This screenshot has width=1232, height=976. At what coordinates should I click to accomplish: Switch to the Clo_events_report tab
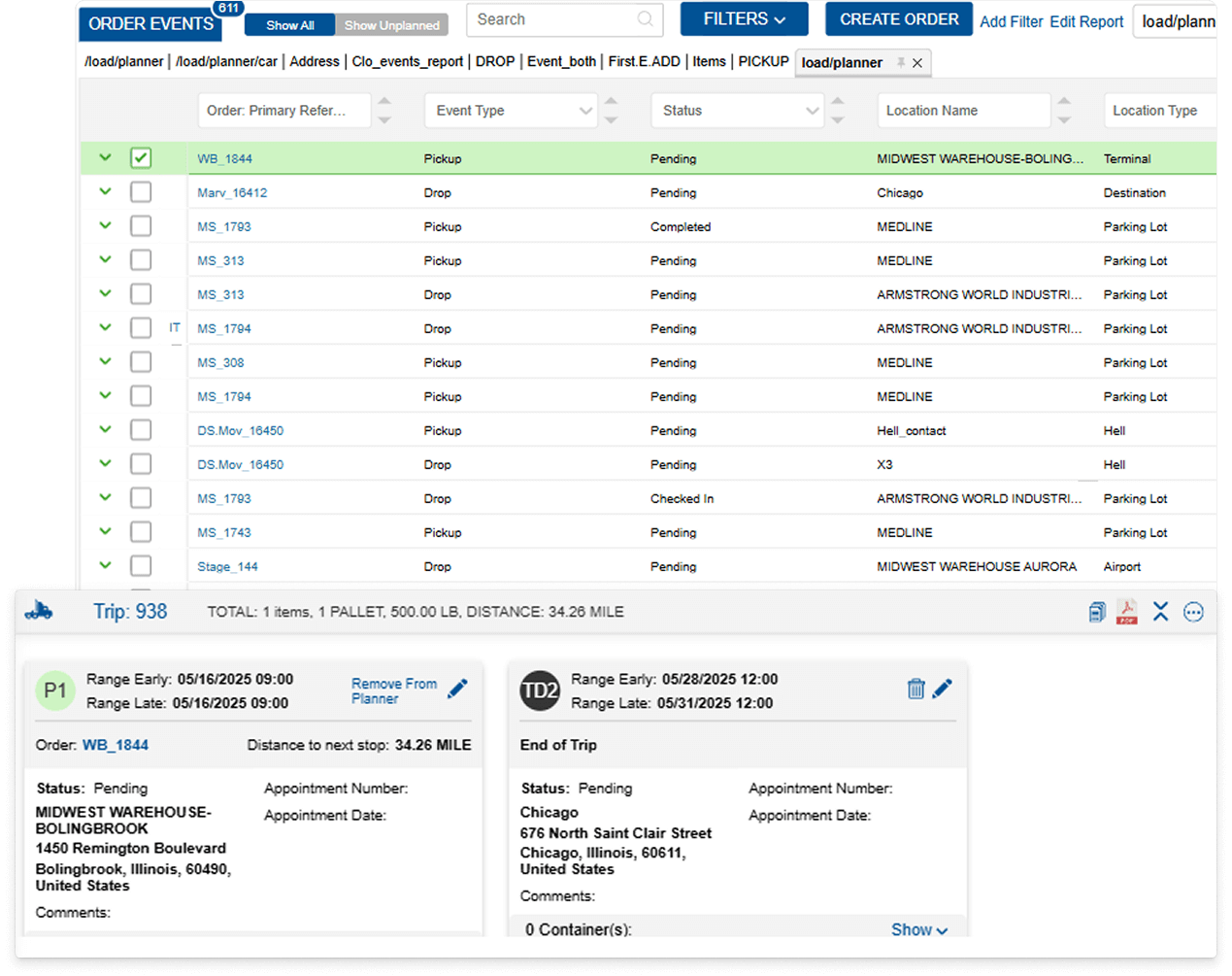(x=407, y=61)
